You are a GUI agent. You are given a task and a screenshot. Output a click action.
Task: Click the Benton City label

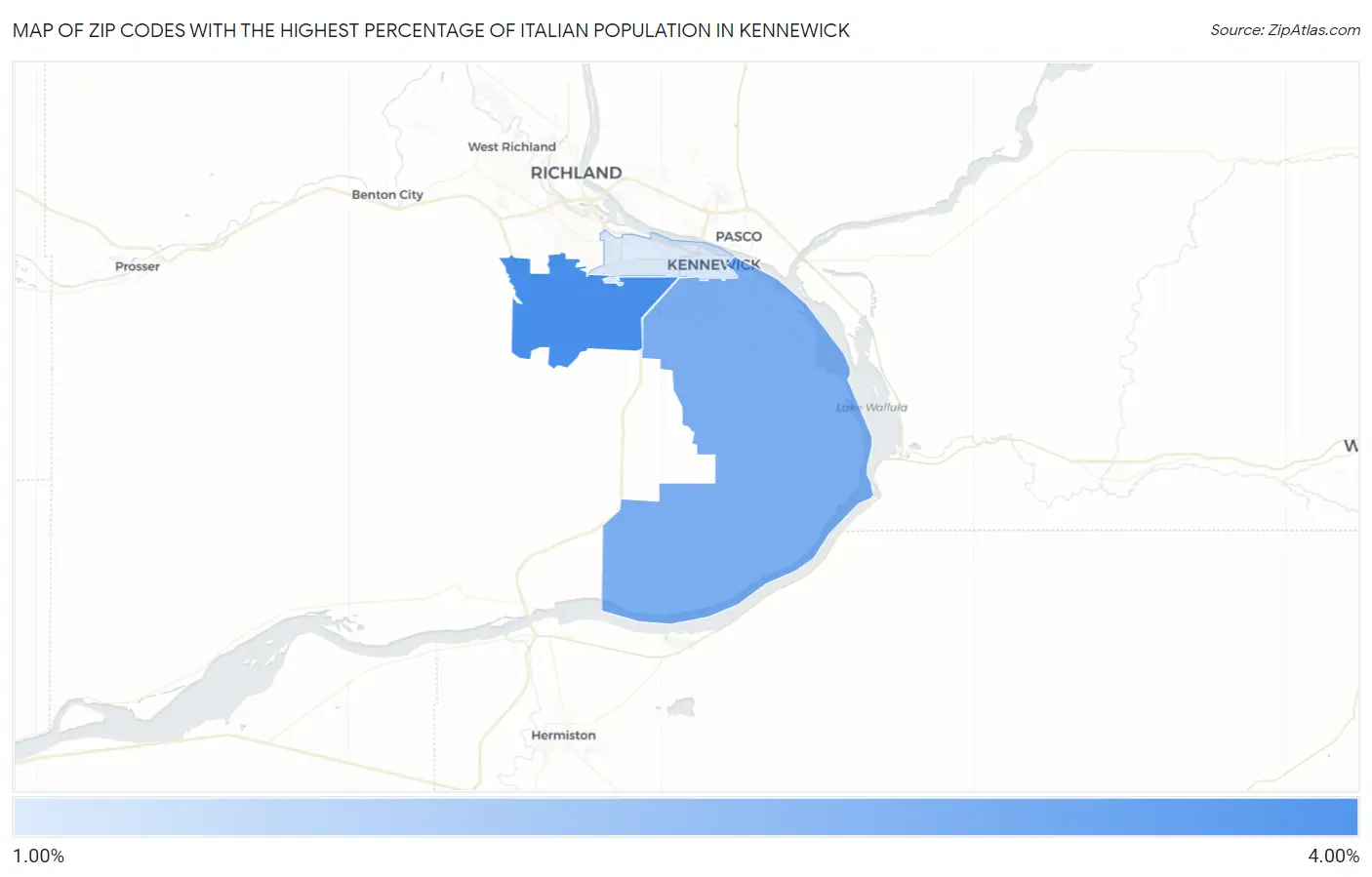point(387,194)
